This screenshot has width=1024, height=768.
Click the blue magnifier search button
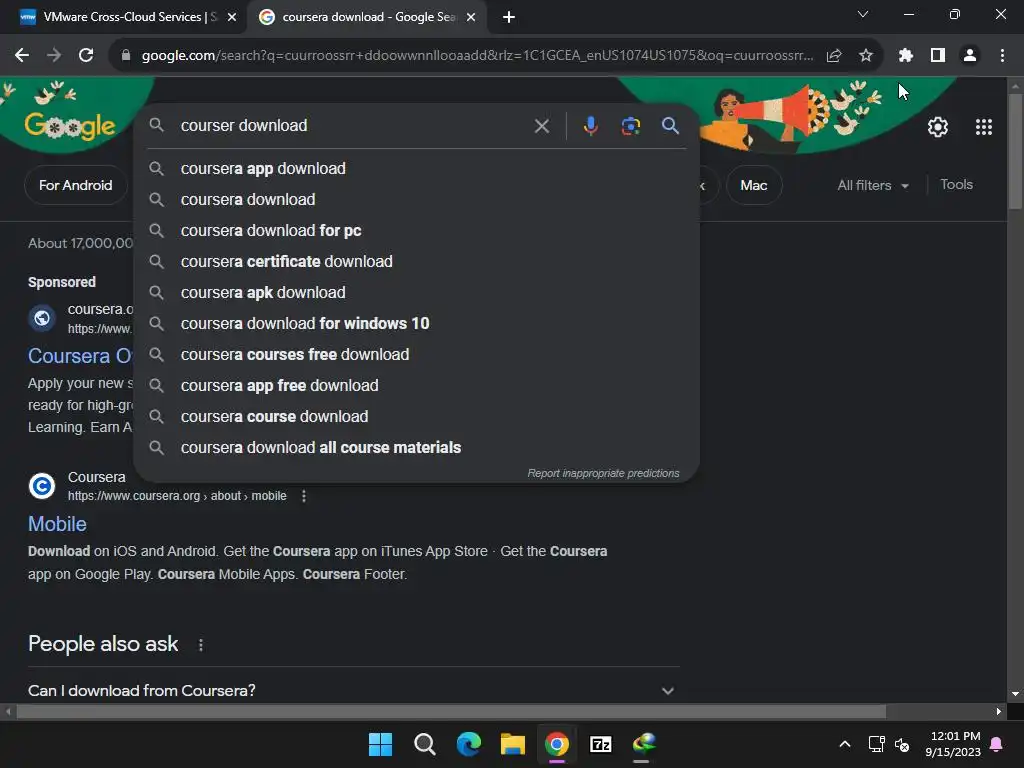point(670,125)
